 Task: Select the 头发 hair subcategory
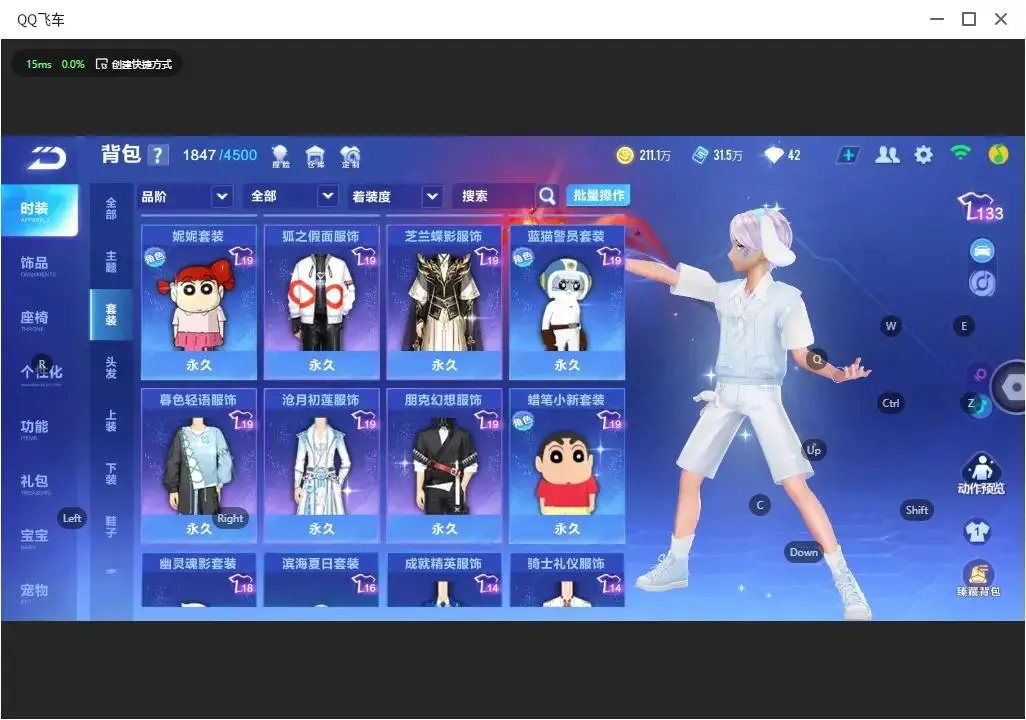(x=111, y=368)
